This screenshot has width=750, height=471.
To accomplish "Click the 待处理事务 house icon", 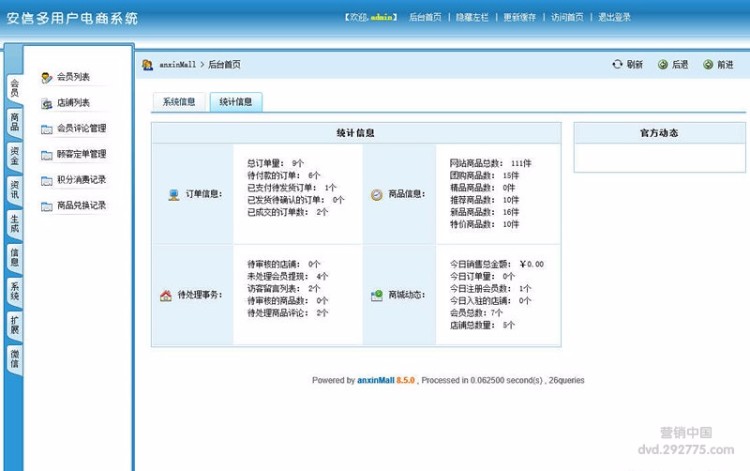I will (165, 296).
